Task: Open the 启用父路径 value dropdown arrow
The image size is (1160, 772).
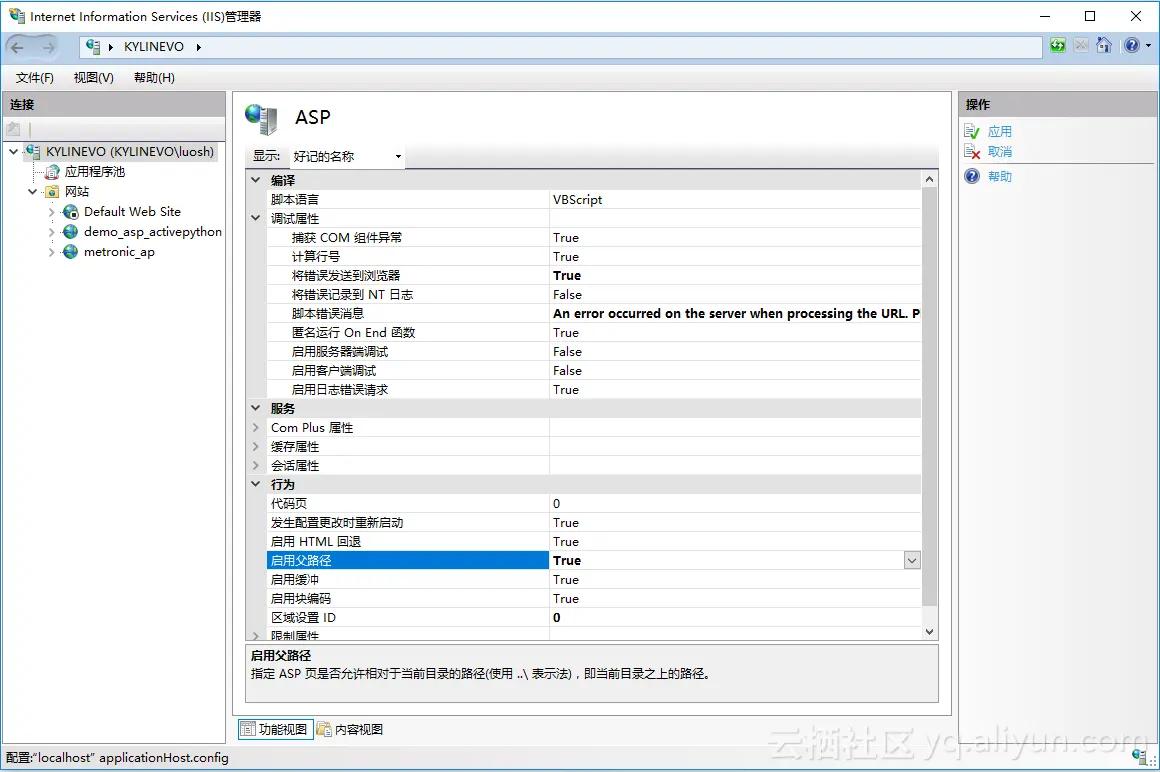Action: coord(912,561)
